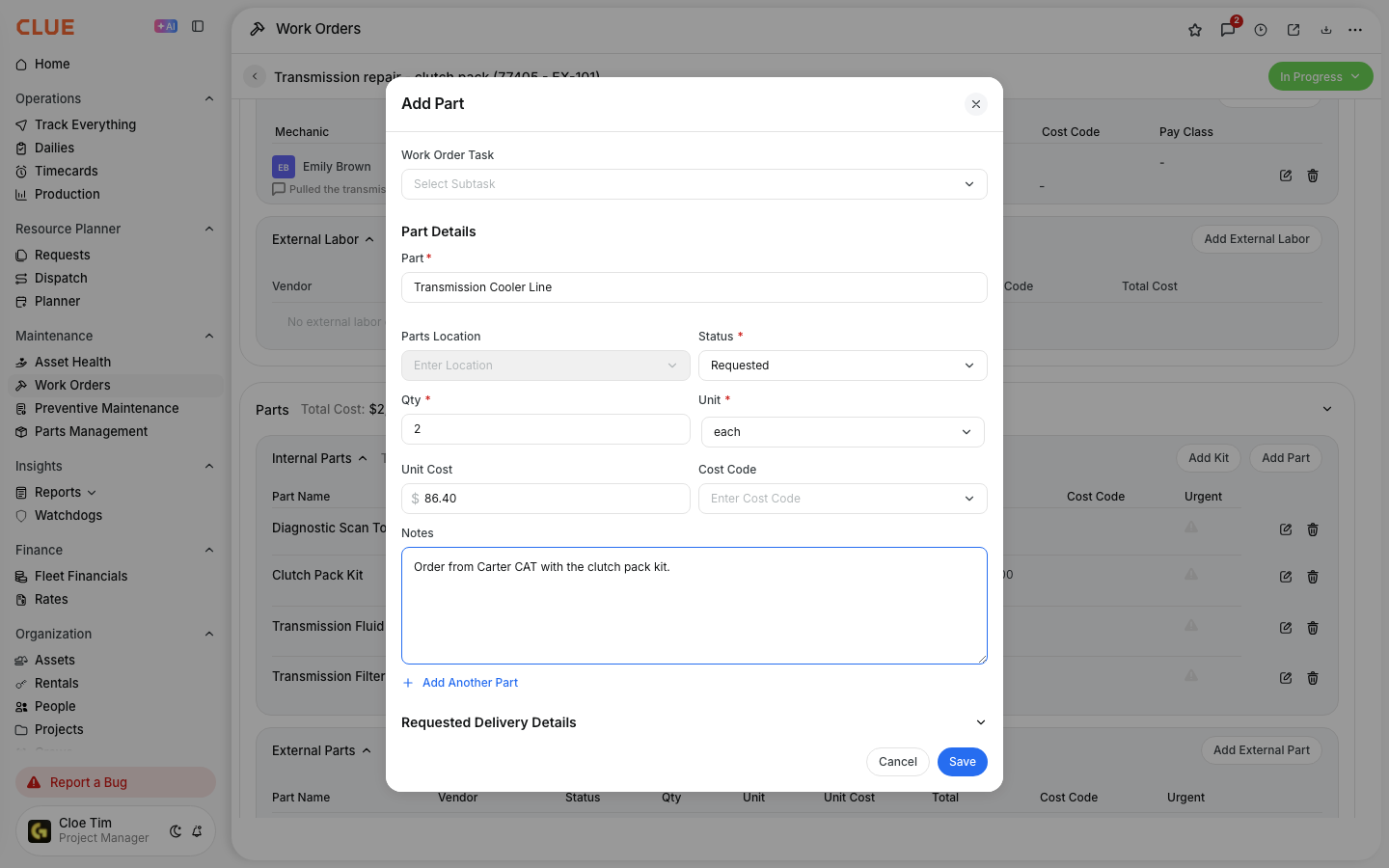Open the messages icon with notification badge
Image resolution: width=1389 pixels, height=868 pixels.
click(1228, 30)
